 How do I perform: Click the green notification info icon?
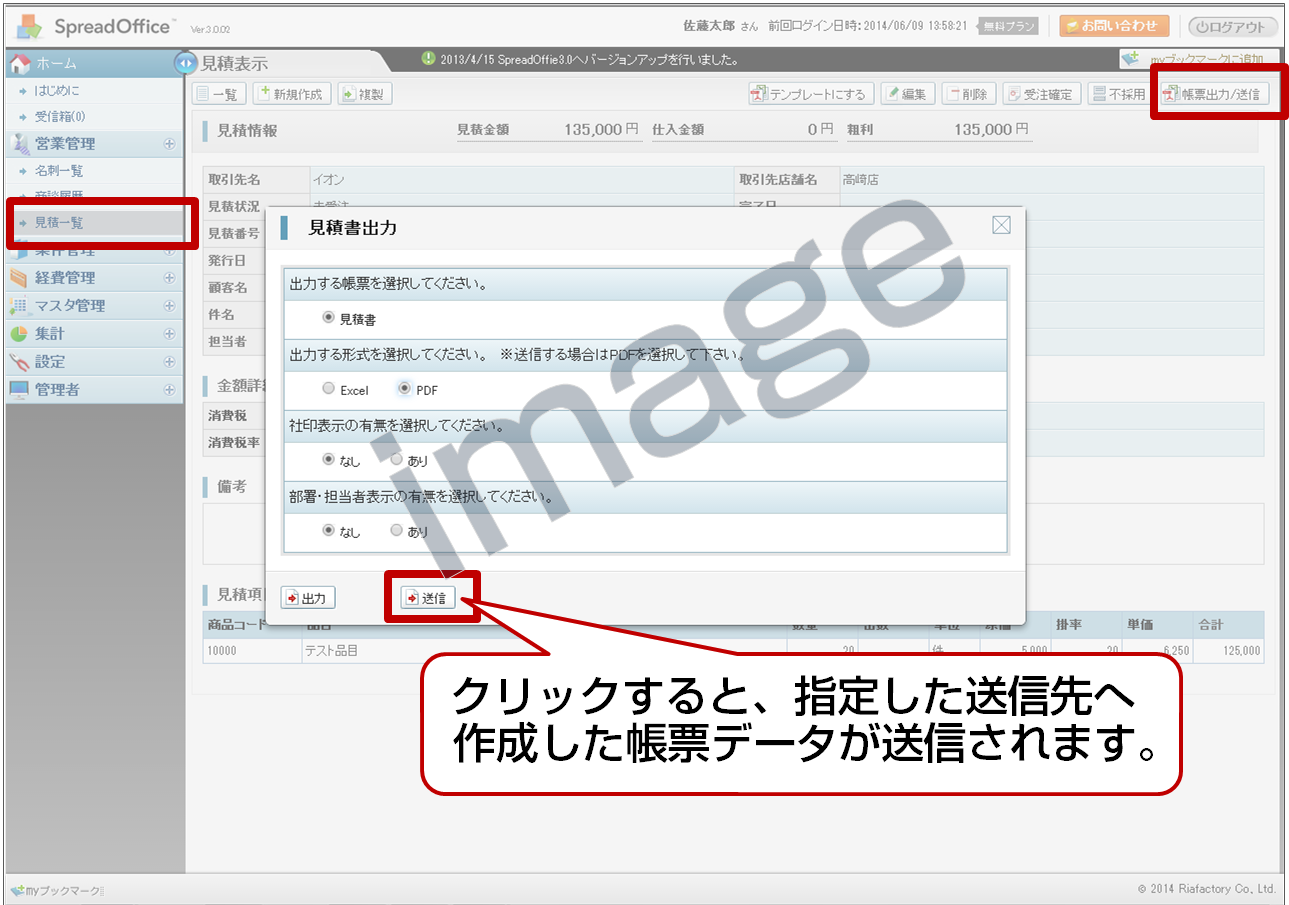[x=428, y=59]
